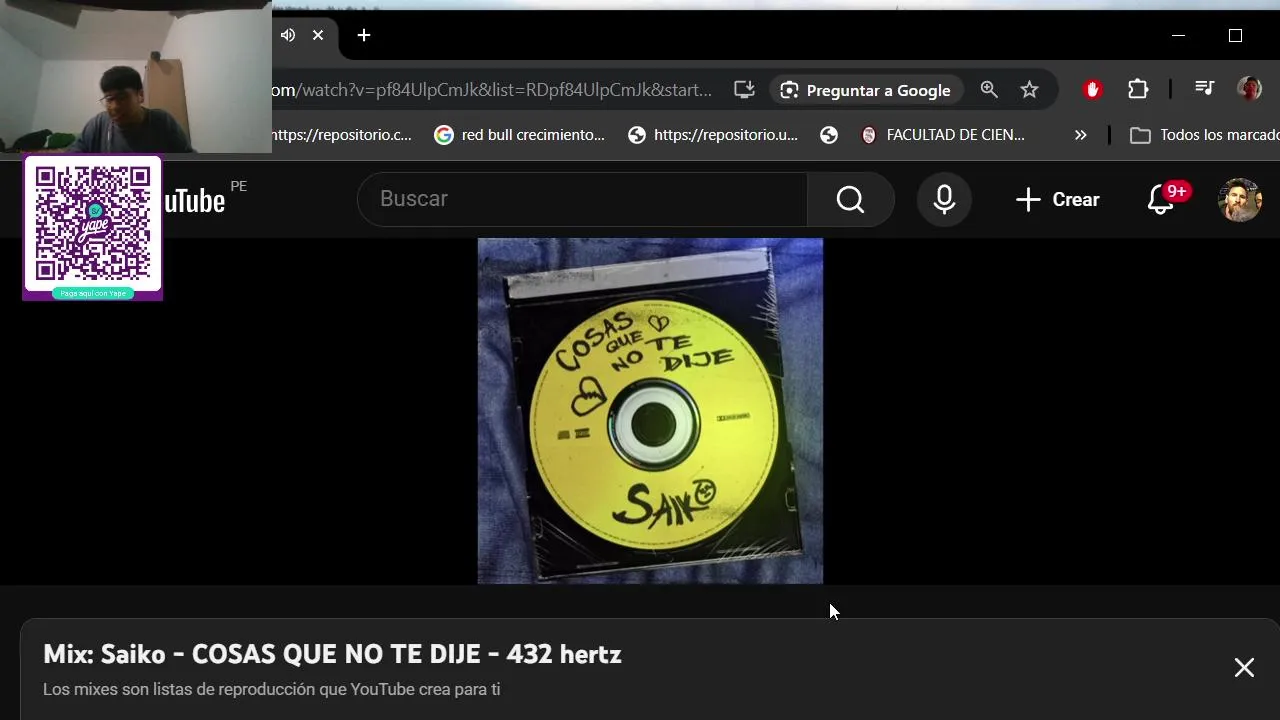Screen dimensions: 1280x720
Task: Click the Saiko album video player
Action: pyautogui.click(x=650, y=411)
